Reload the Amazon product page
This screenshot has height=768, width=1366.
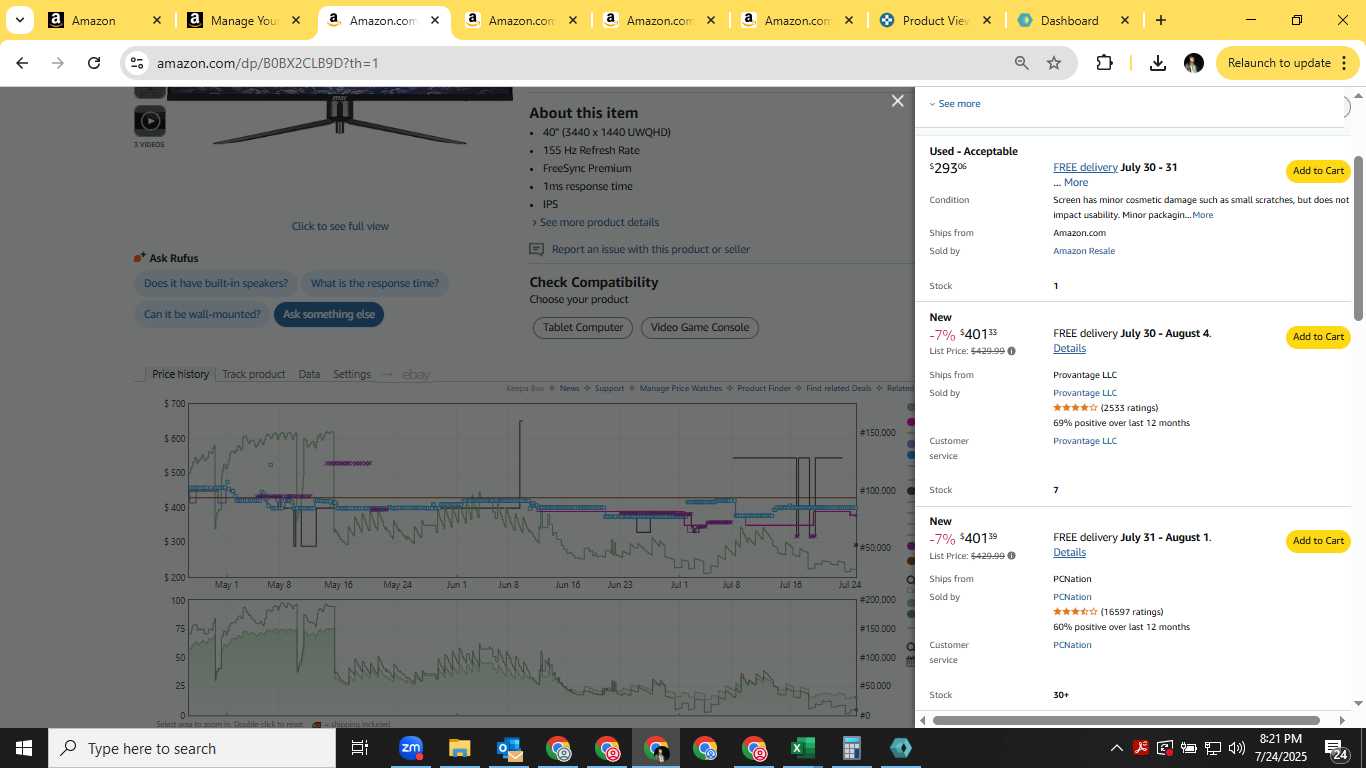click(x=94, y=63)
